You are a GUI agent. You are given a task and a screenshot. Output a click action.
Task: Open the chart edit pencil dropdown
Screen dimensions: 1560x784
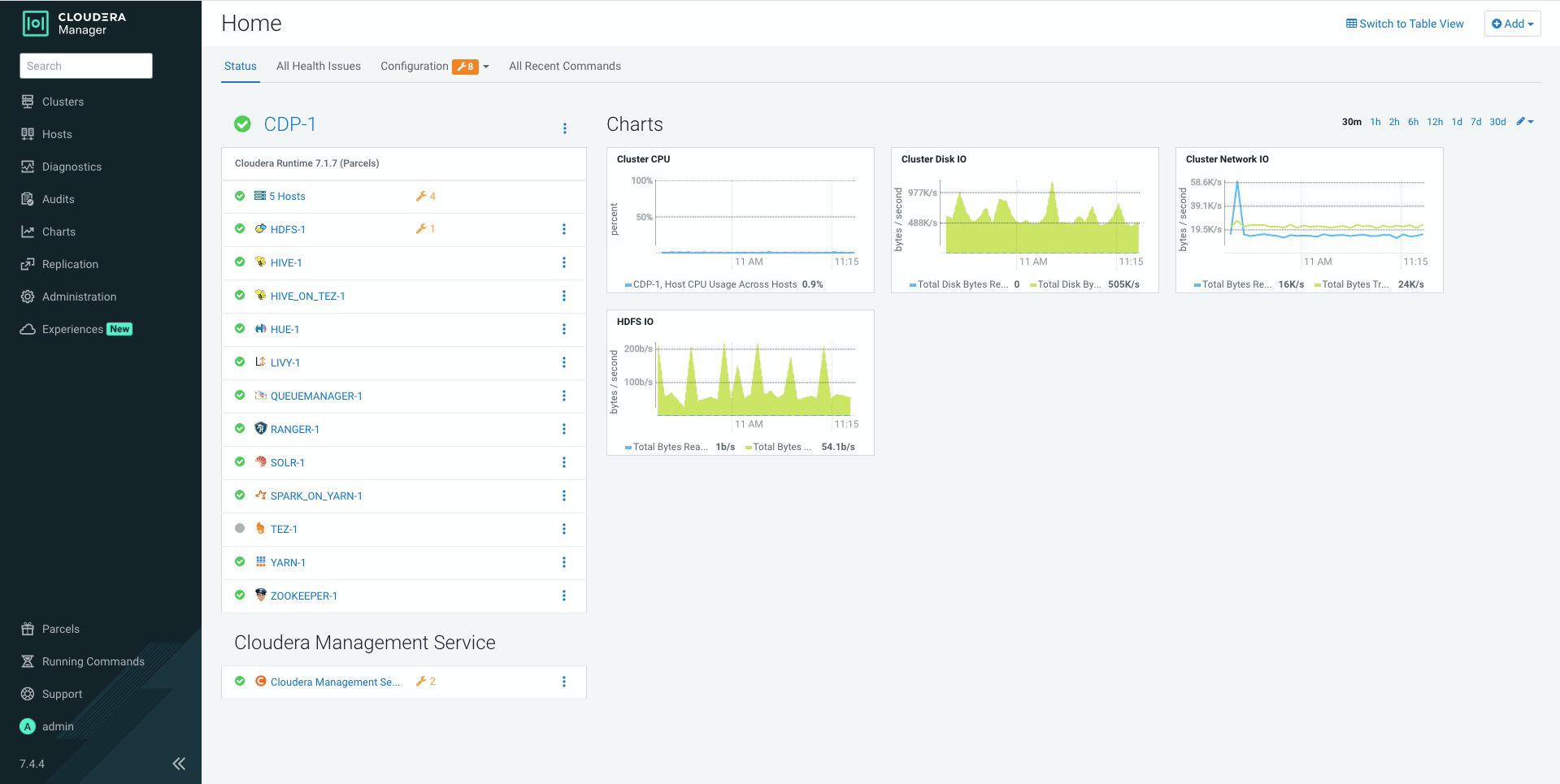[x=1525, y=122]
